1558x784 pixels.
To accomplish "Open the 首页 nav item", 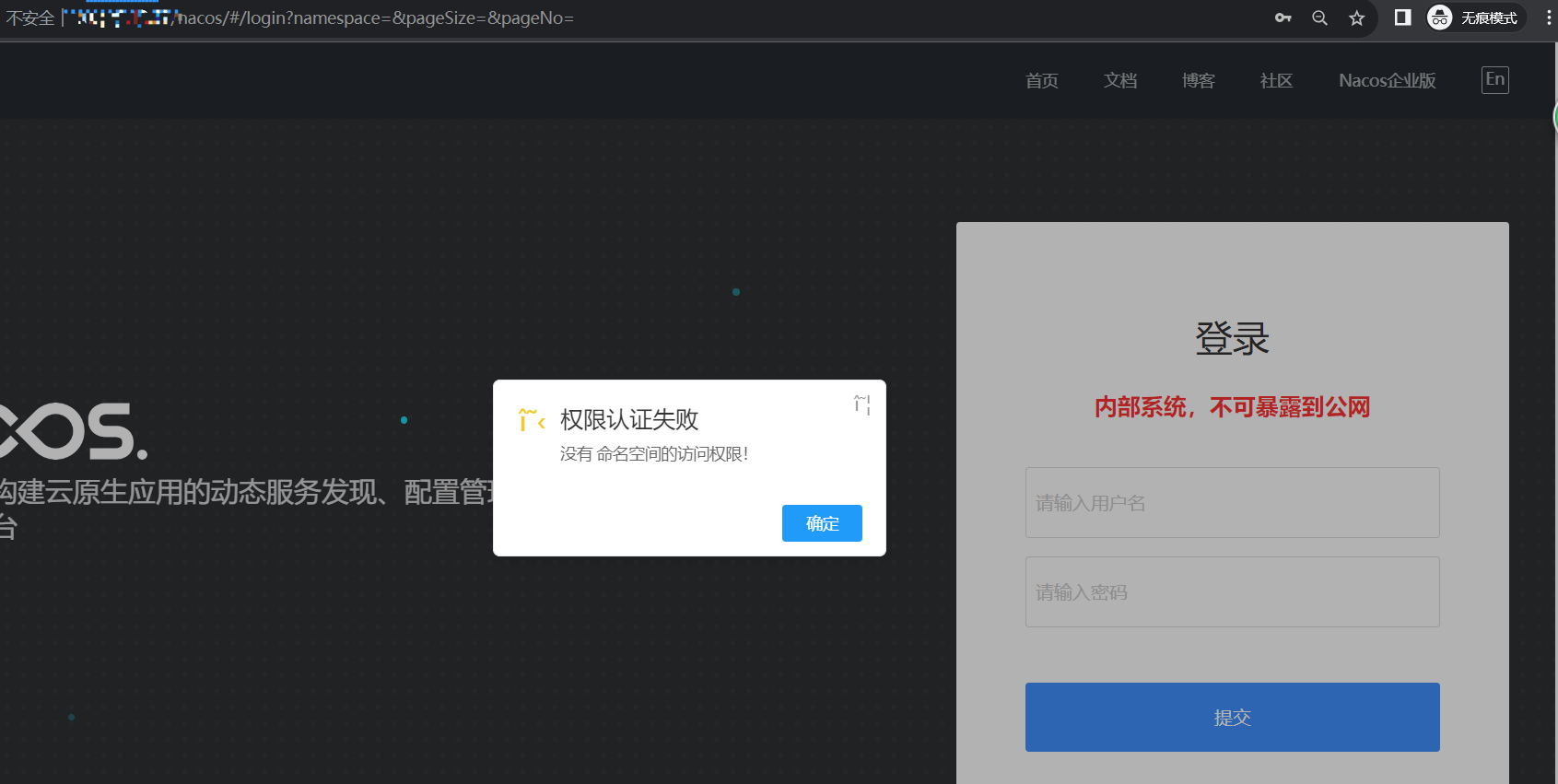I will click(x=1042, y=81).
